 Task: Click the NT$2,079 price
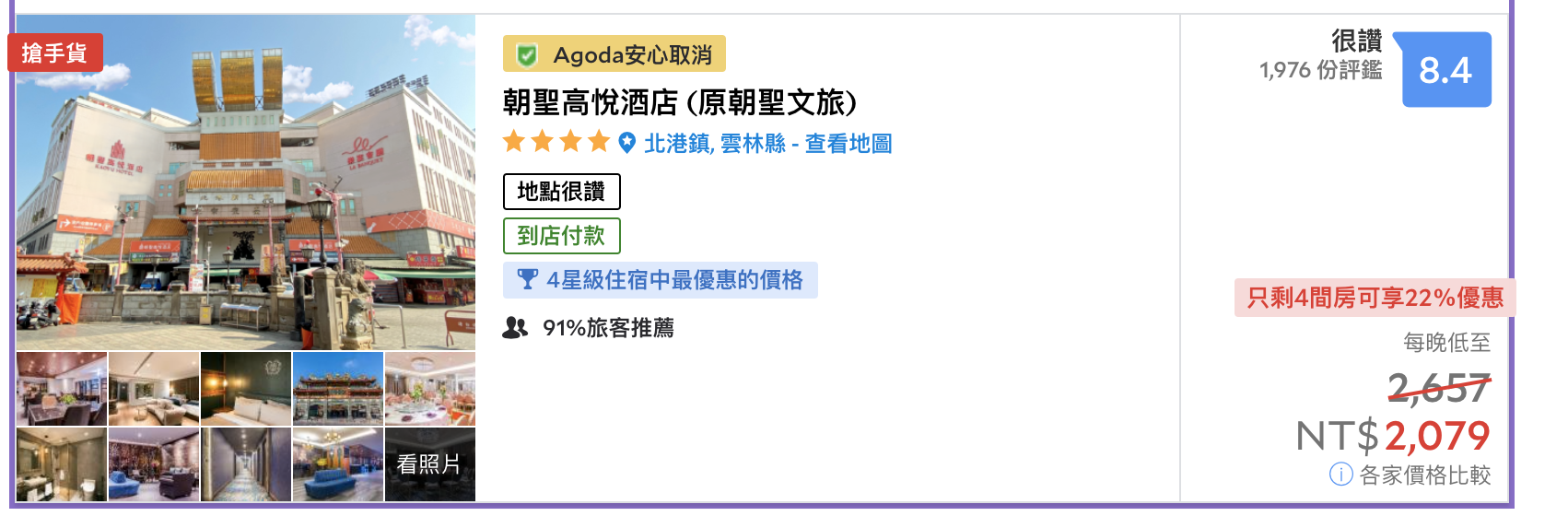1393,436
